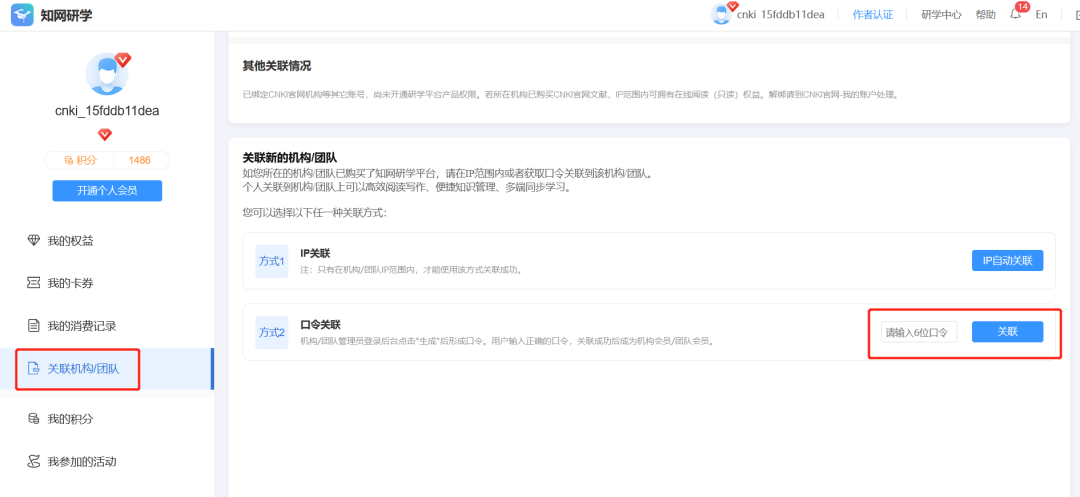This screenshot has width=1080, height=497.
Task: Click the red VIP badge below username
Action: [105, 135]
